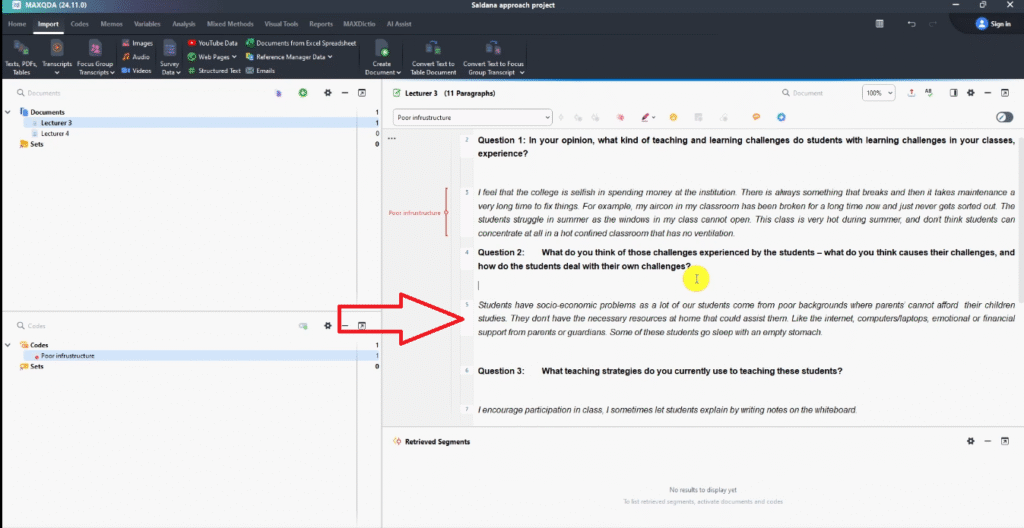Viewport: 1024px width, 528px height.
Task: Toggle sidebar display in Document Browser
Action: tap(953, 93)
